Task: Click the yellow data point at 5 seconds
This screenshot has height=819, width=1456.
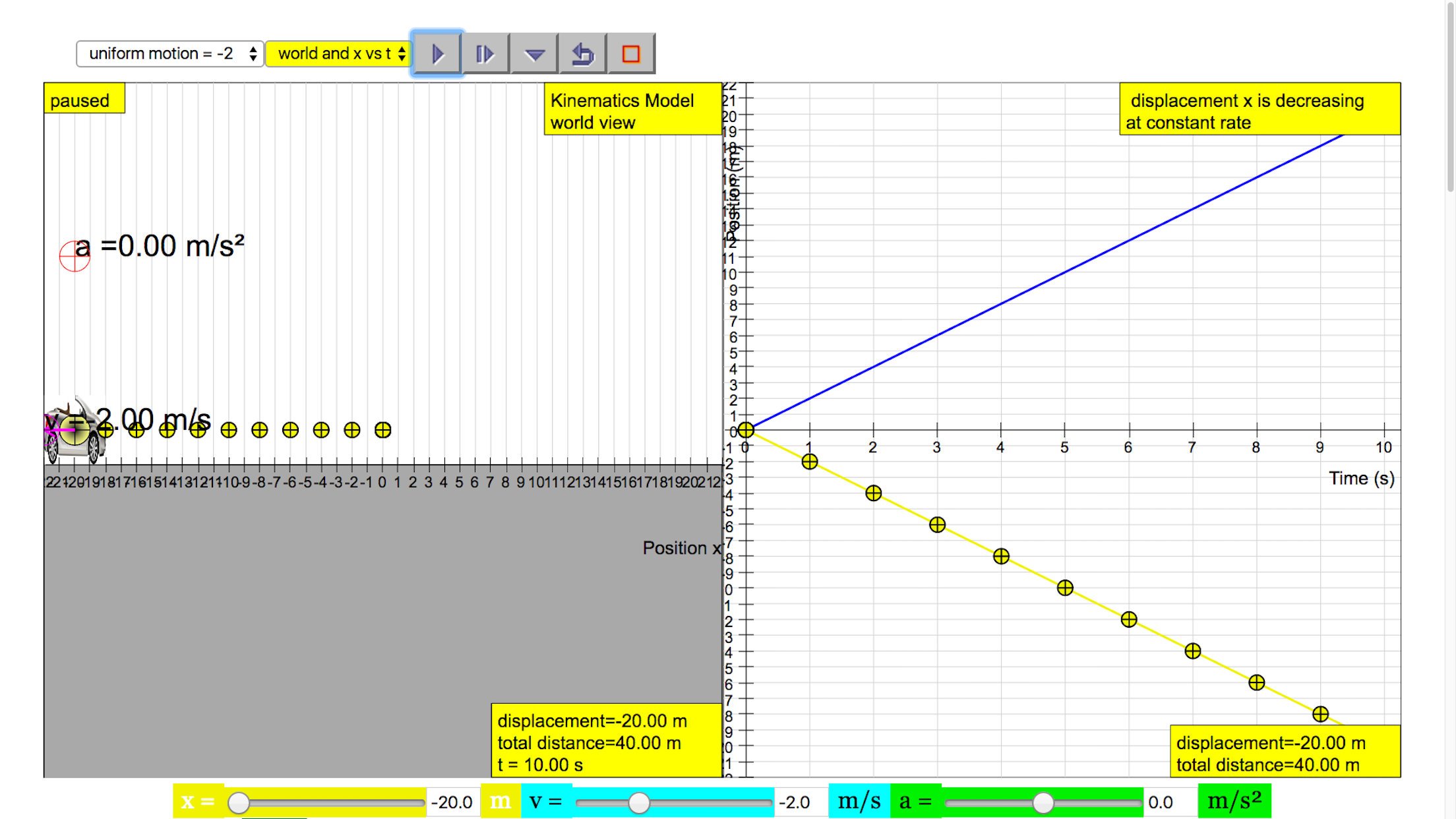Action: click(1065, 588)
